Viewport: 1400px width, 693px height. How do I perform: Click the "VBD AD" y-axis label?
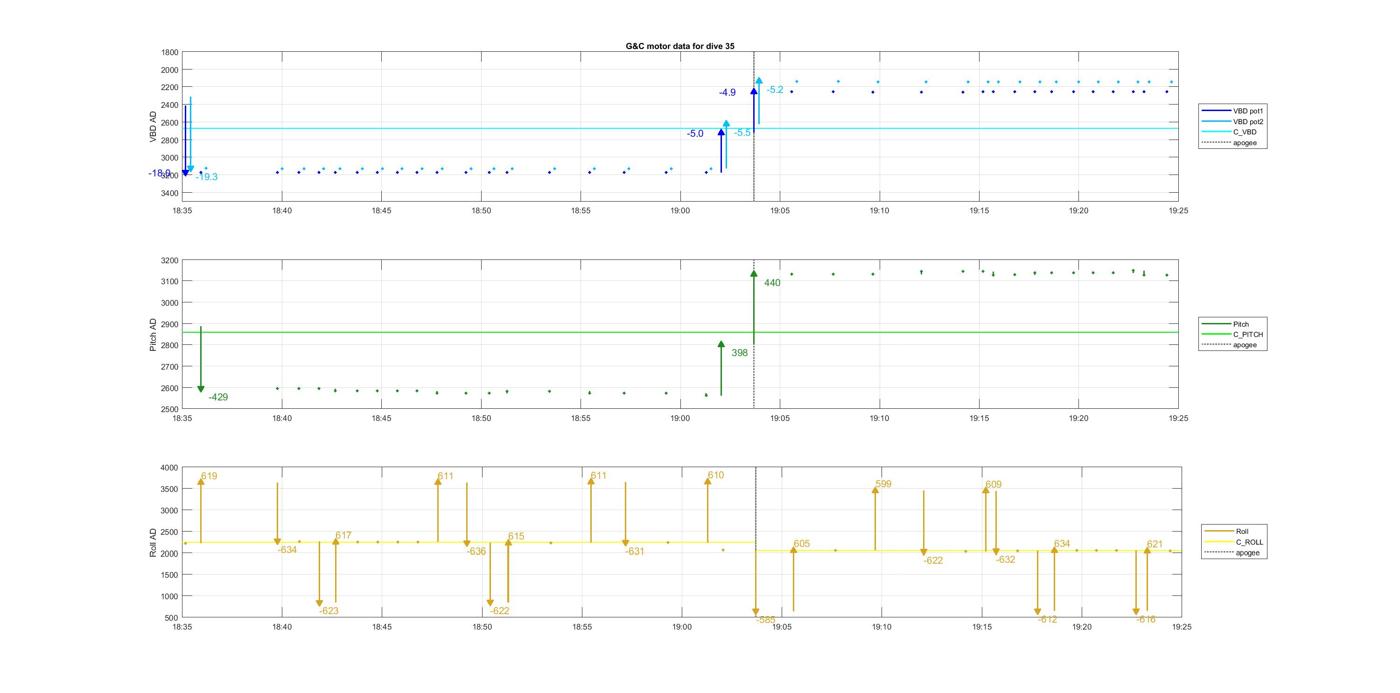[153, 127]
